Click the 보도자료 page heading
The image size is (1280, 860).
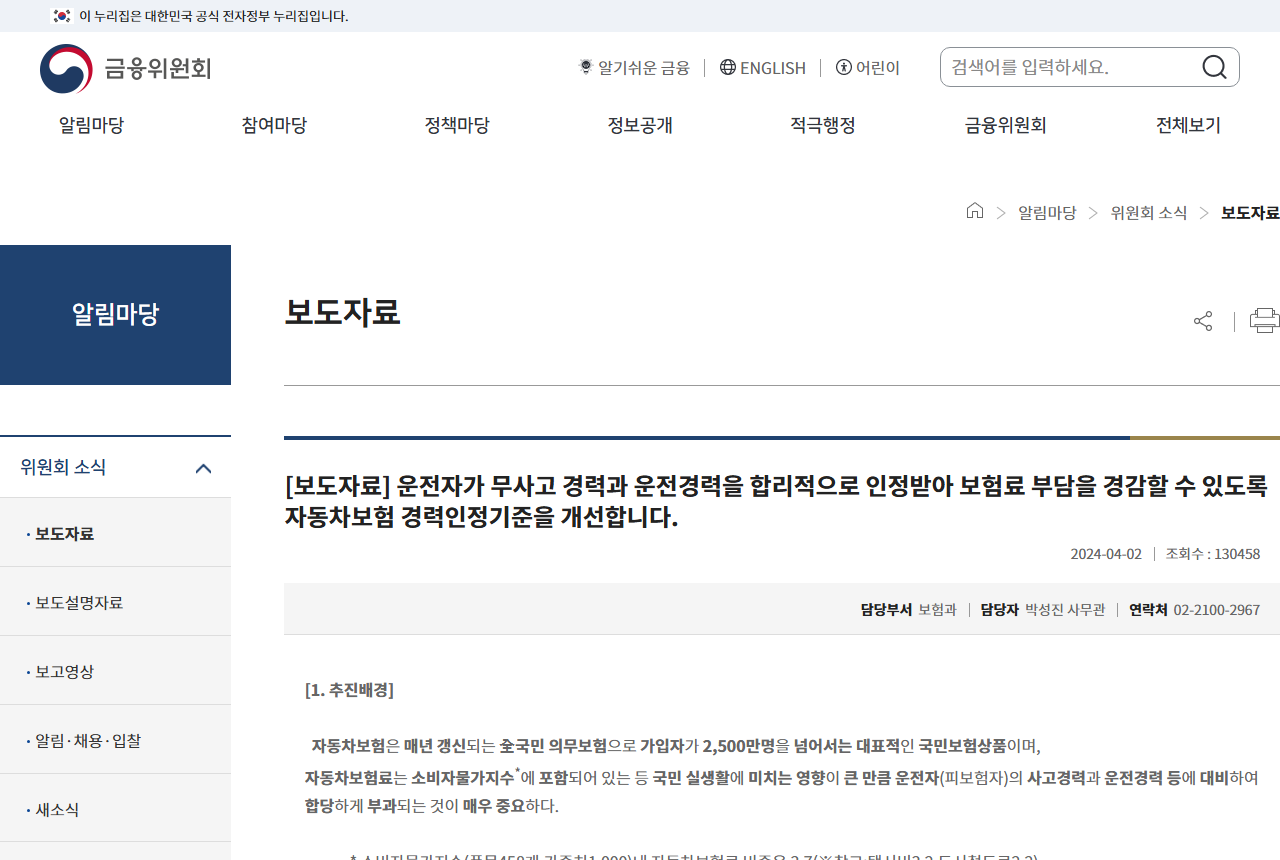342,312
